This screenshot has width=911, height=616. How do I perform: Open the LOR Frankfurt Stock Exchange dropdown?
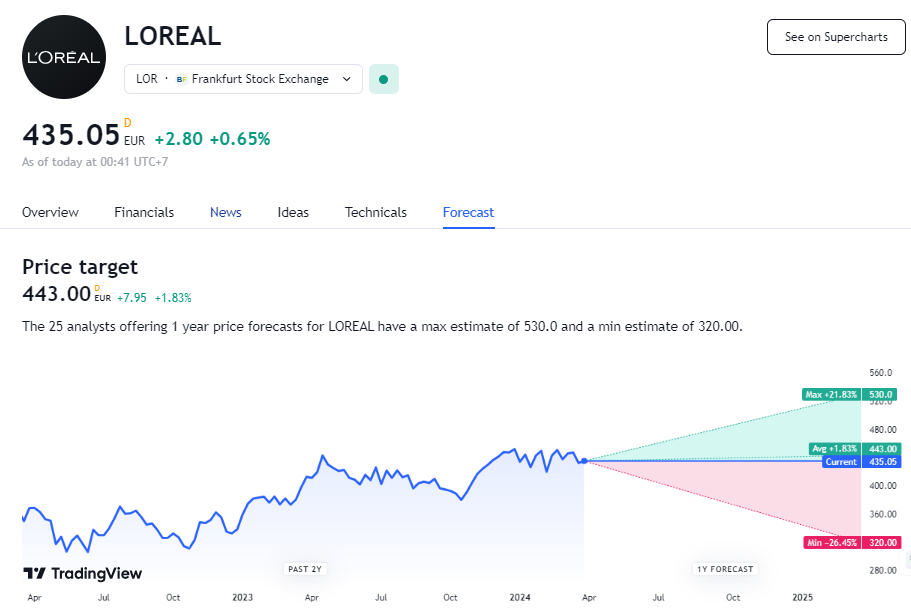(243, 79)
